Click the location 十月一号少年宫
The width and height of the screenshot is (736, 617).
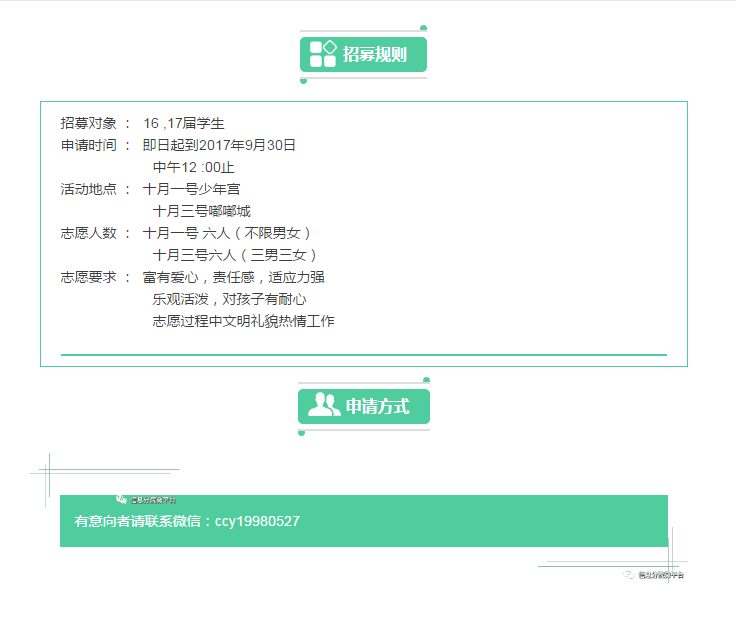click(191, 189)
